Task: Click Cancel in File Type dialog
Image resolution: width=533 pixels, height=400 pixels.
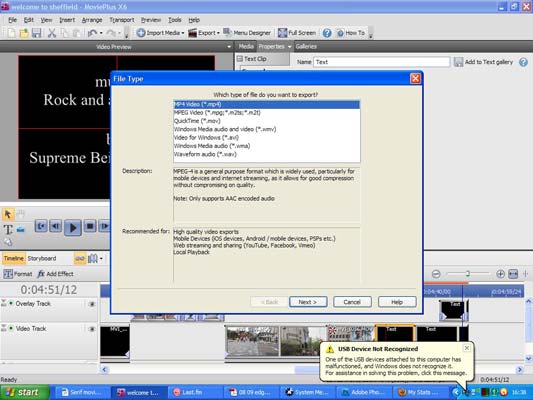Action: 352,302
